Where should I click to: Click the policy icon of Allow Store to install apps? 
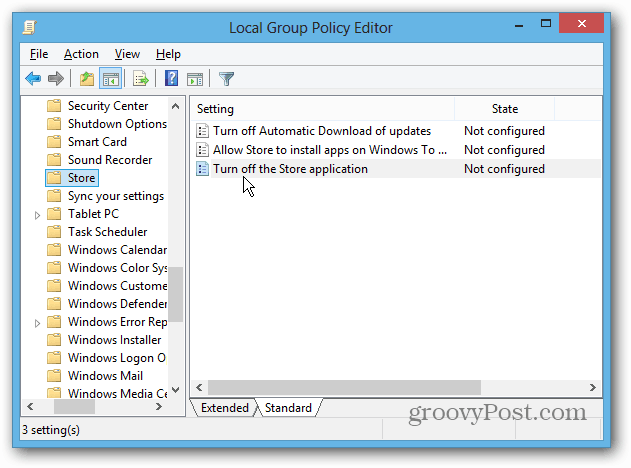click(202, 150)
